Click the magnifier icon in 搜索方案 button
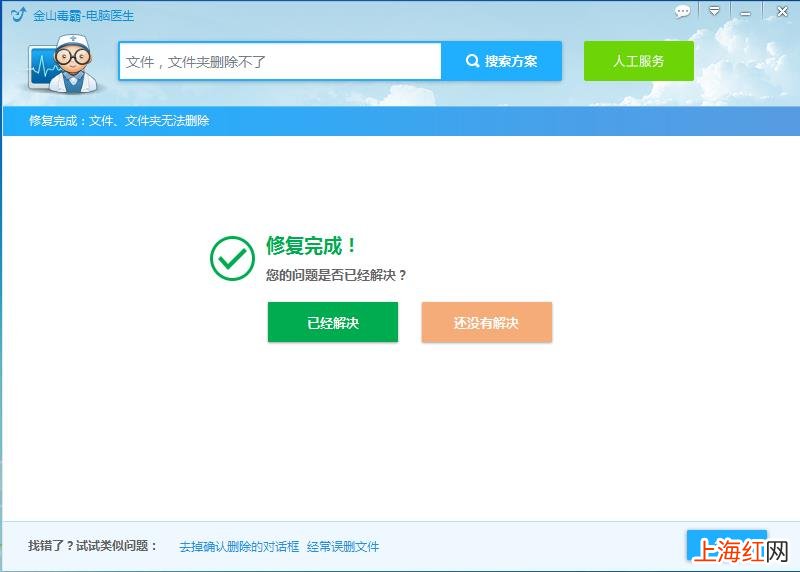 point(472,61)
